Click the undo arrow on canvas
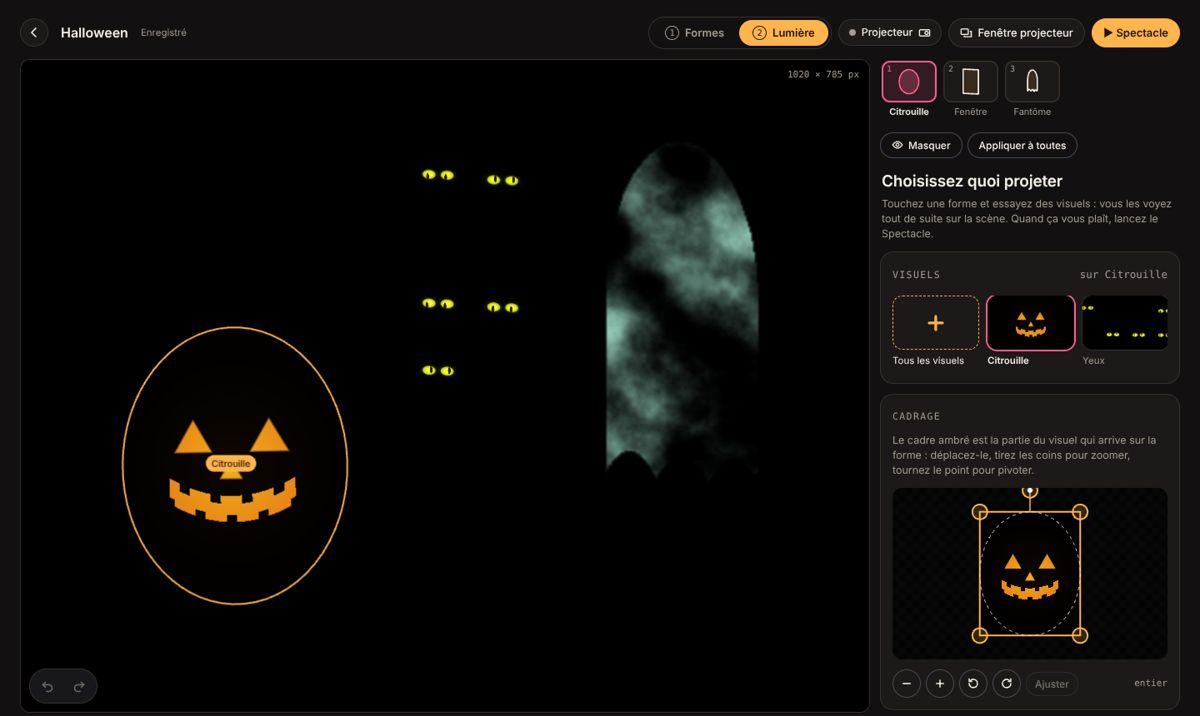Viewport: 1200px width, 716px height. [47, 687]
